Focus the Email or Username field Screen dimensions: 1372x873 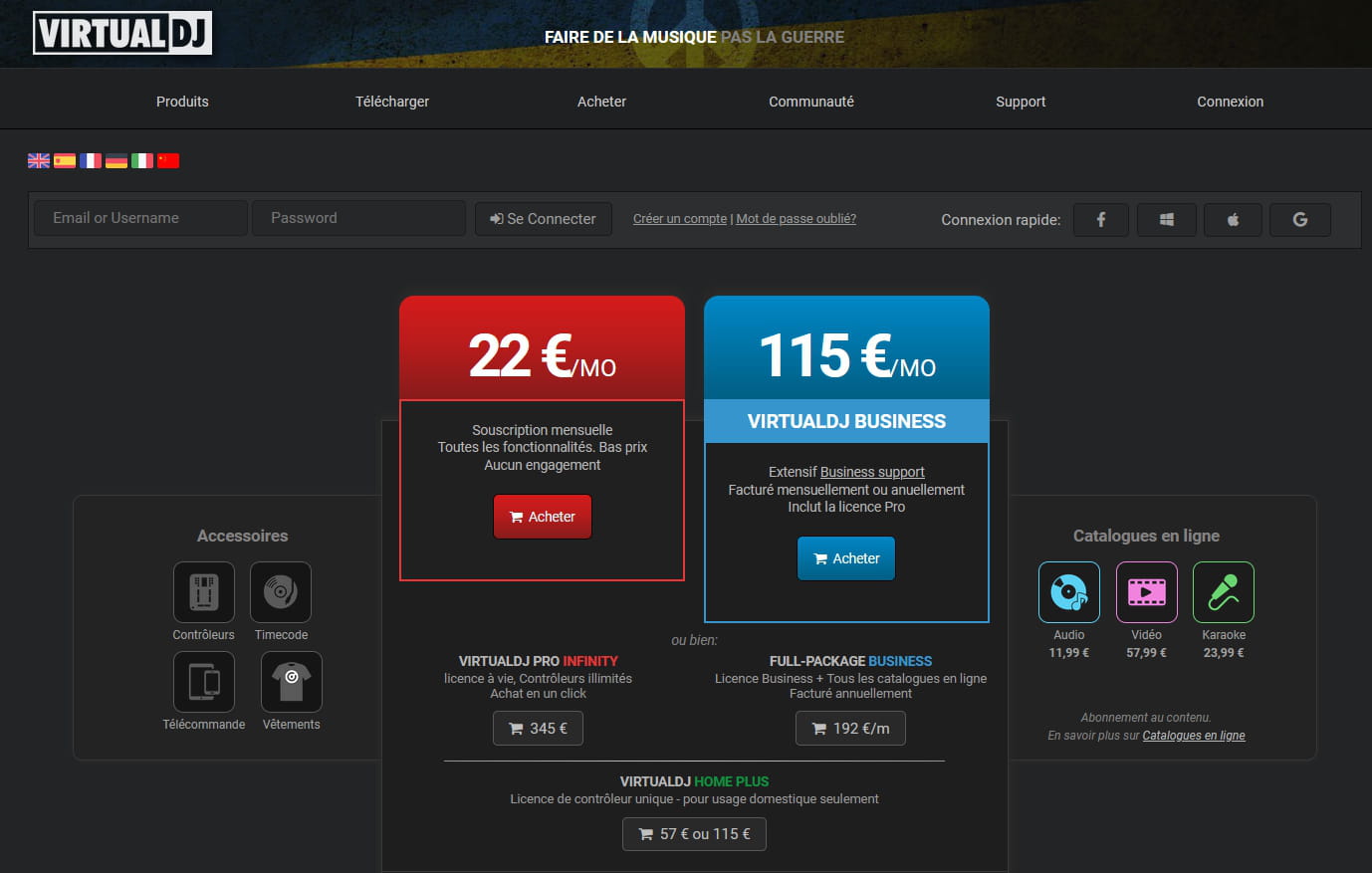pos(140,218)
